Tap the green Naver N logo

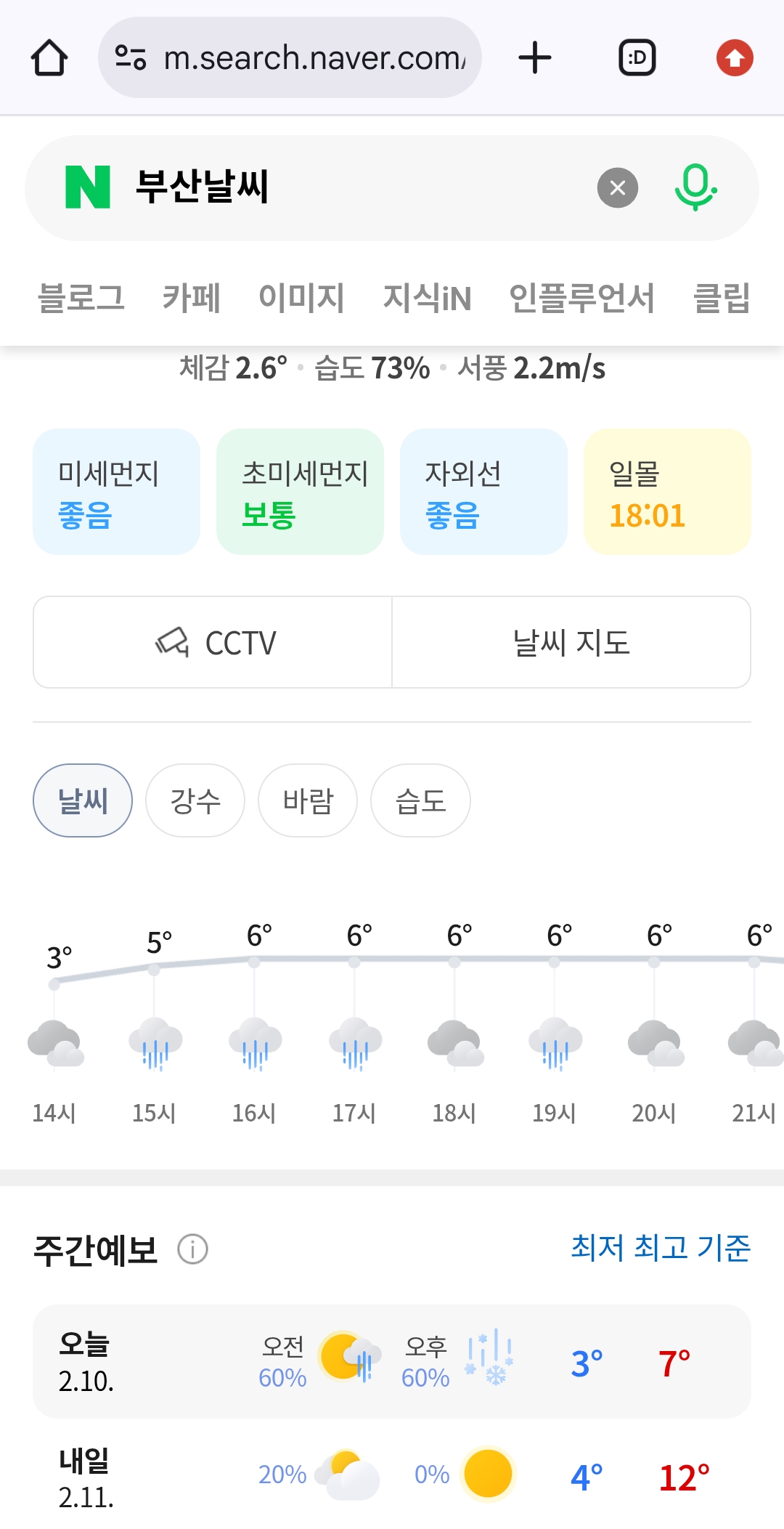(88, 187)
